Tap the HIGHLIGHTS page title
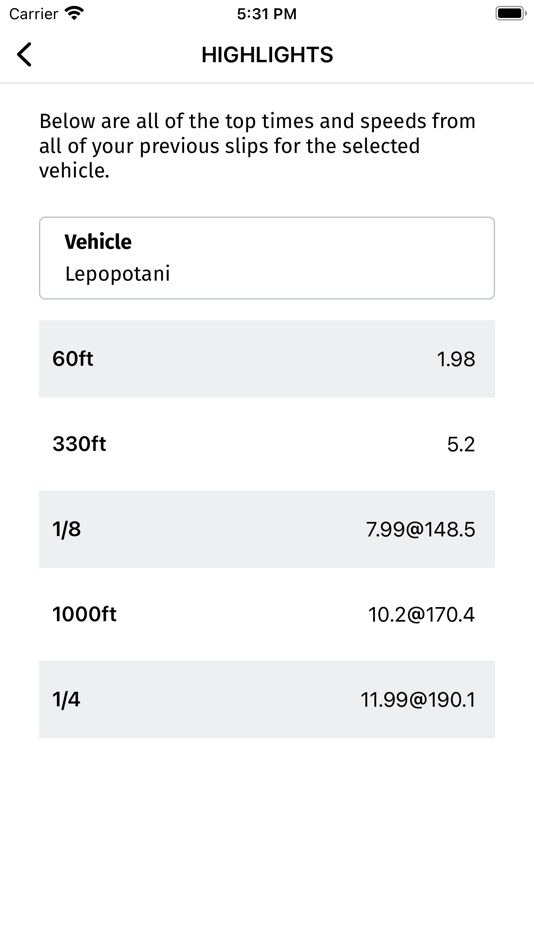The height and width of the screenshot is (950, 534). tap(267, 55)
